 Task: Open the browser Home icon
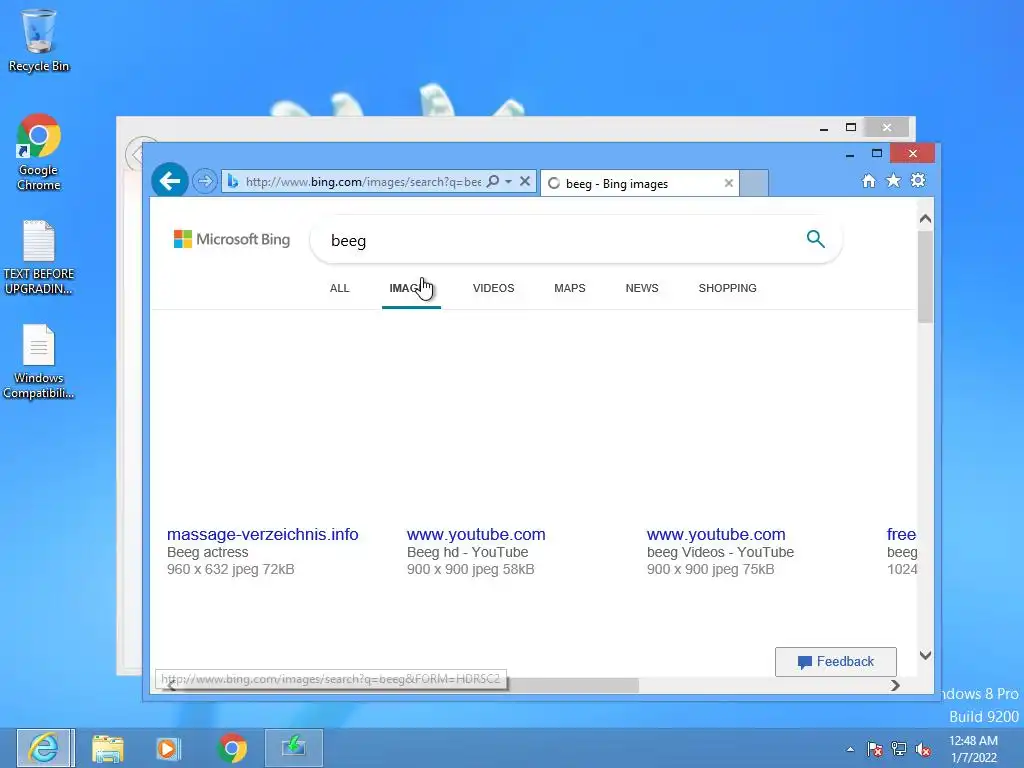pos(868,181)
